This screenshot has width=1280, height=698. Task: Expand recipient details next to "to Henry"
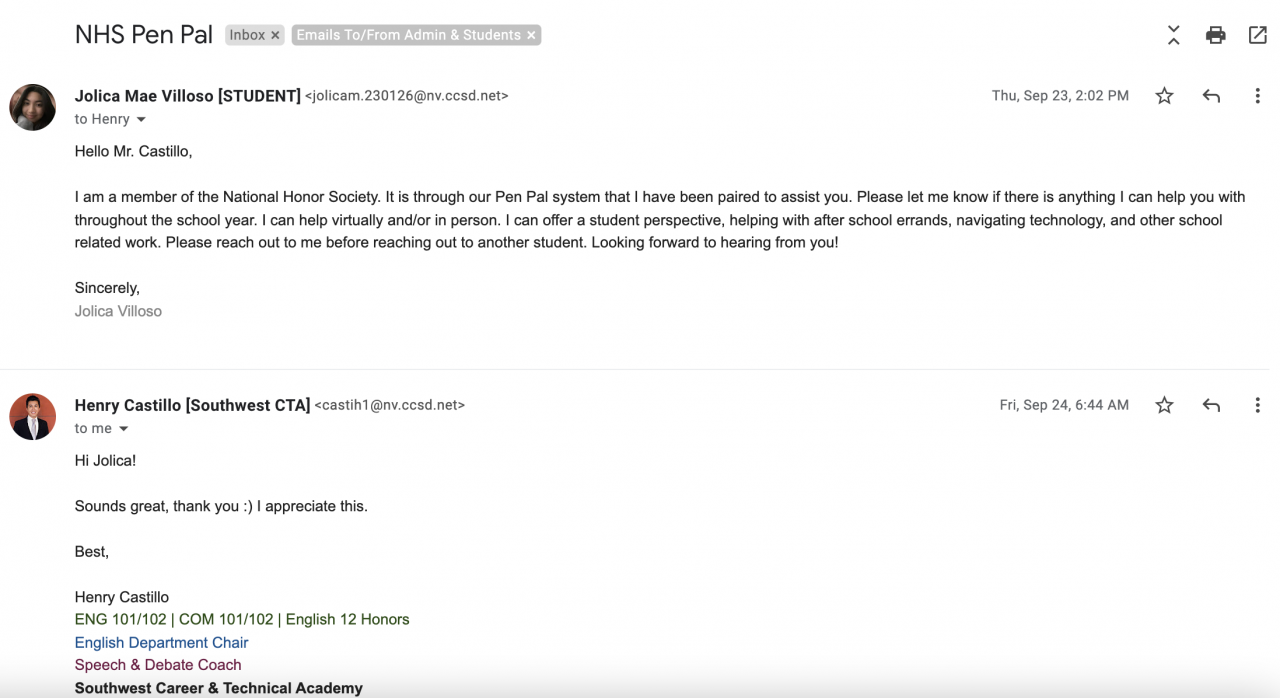pos(141,120)
